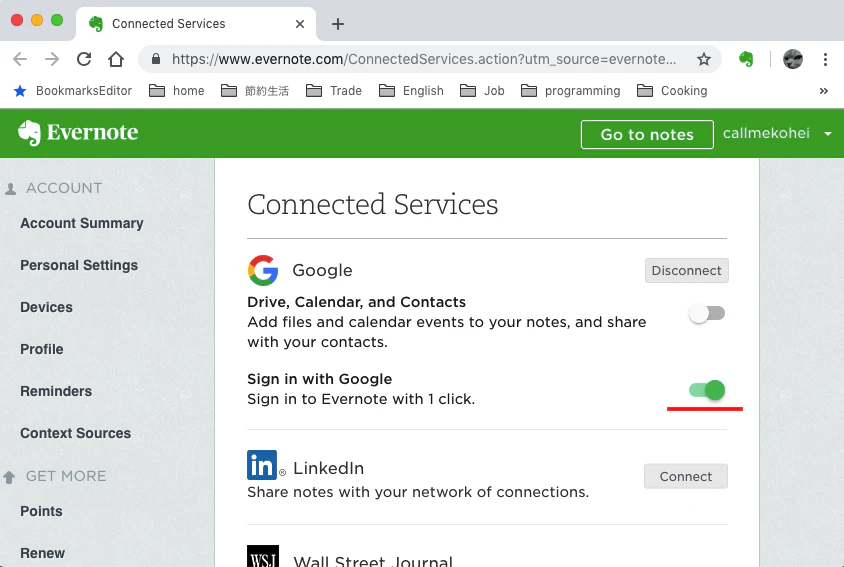Open the English bookmarks folder
The height and width of the screenshot is (567, 844).
[411, 91]
